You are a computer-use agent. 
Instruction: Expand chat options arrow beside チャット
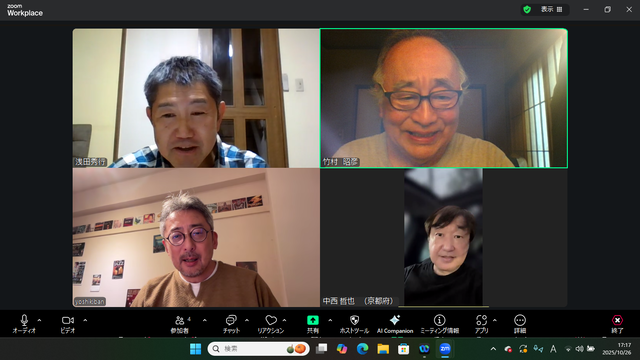click(x=247, y=320)
